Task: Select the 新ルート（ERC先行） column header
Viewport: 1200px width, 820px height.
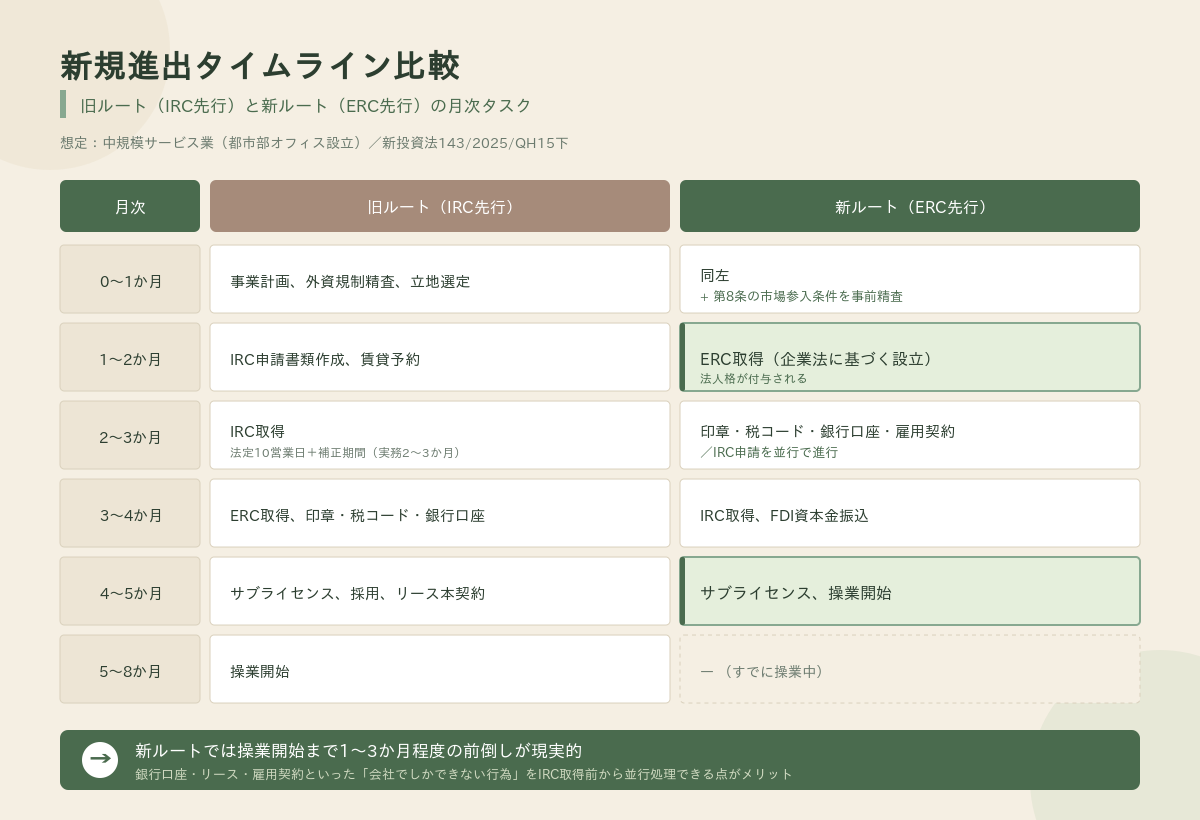Action: coord(910,206)
